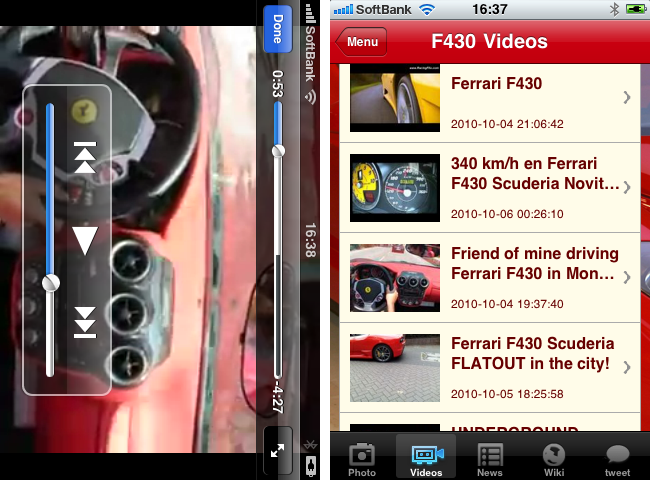Image resolution: width=650 pixels, height=480 pixels.
Task: Click the date 2010-10-04 19:37:40
Action: 507,304
